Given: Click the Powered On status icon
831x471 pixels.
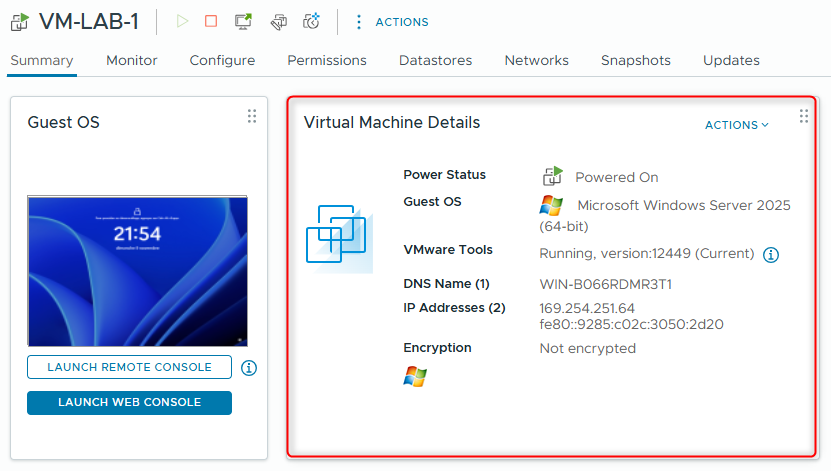Looking at the screenshot, I should pos(552,176).
